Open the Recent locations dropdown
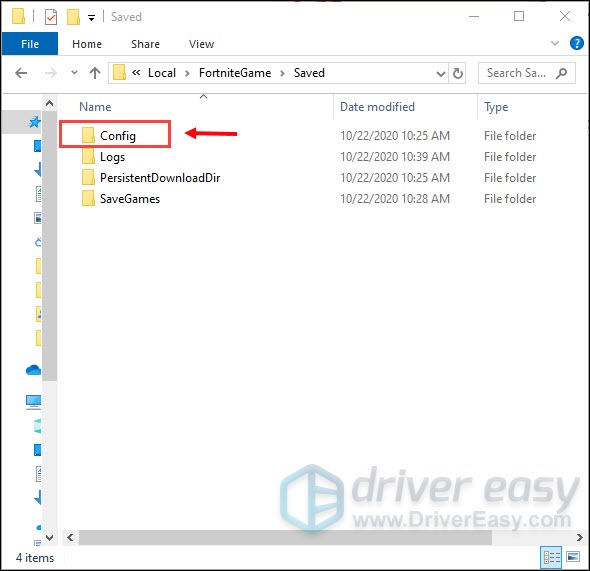The width and height of the screenshot is (590, 571). (75, 72)
